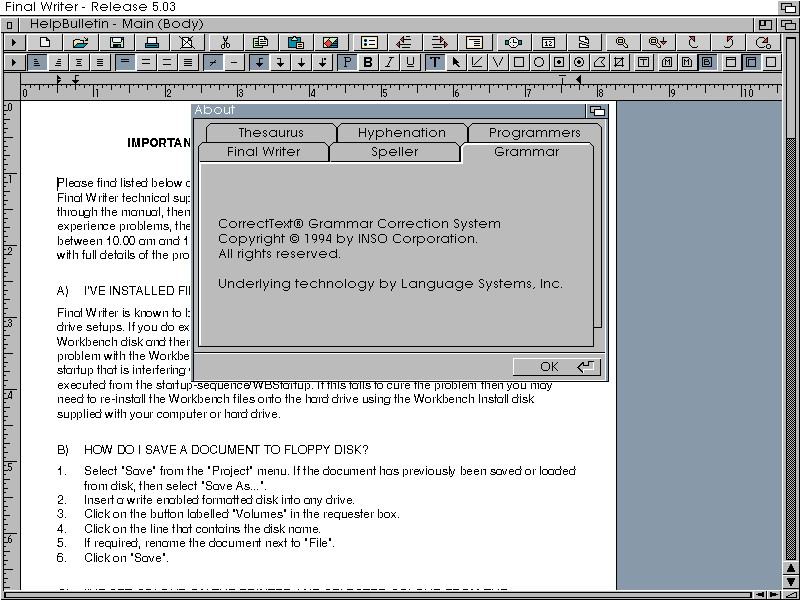This screenshot has height=600, width=800.
Task: Select the straight line drawing tool
Action: click(x=477, y=62)
